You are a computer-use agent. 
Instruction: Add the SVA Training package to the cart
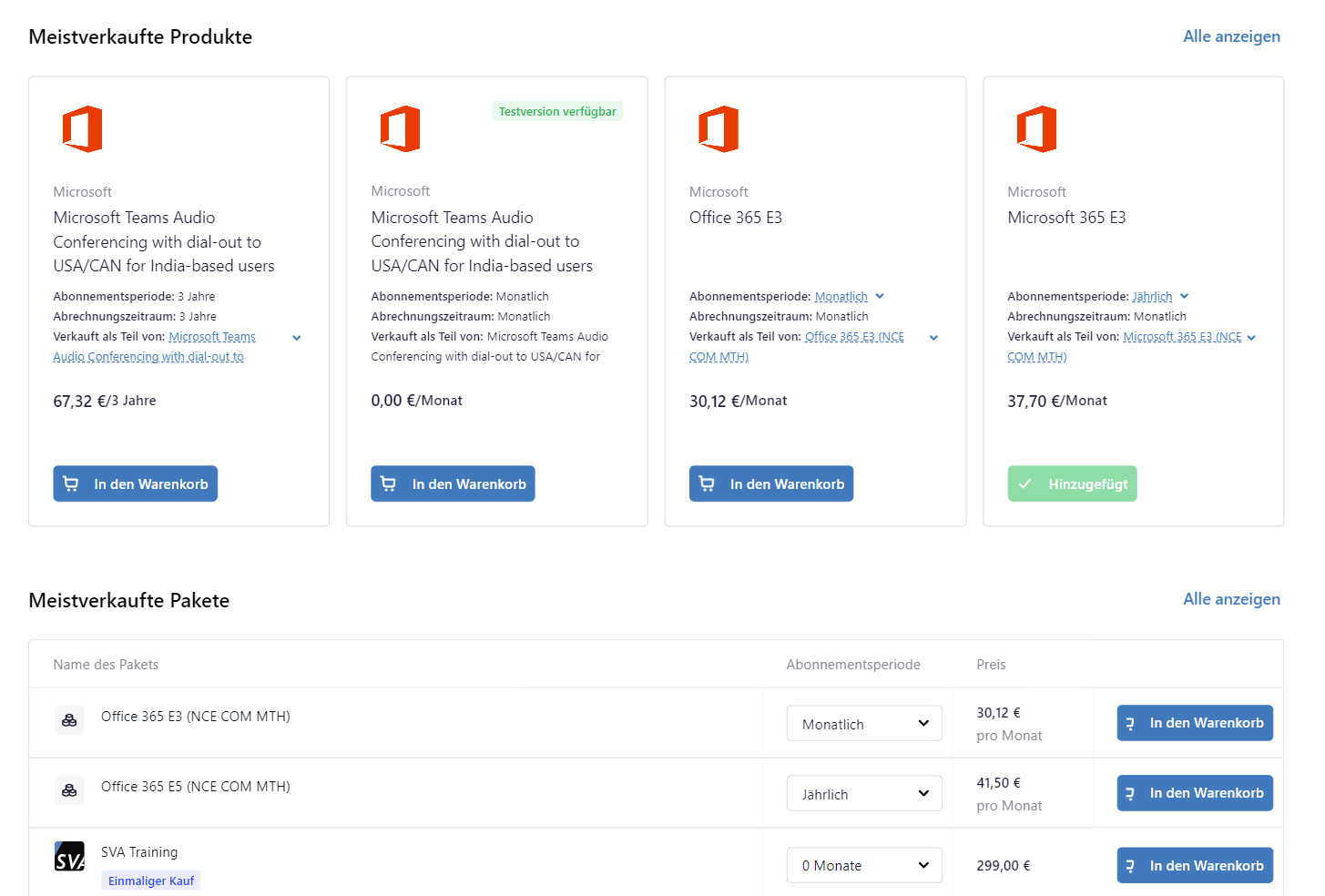[x=1194, y=866]
